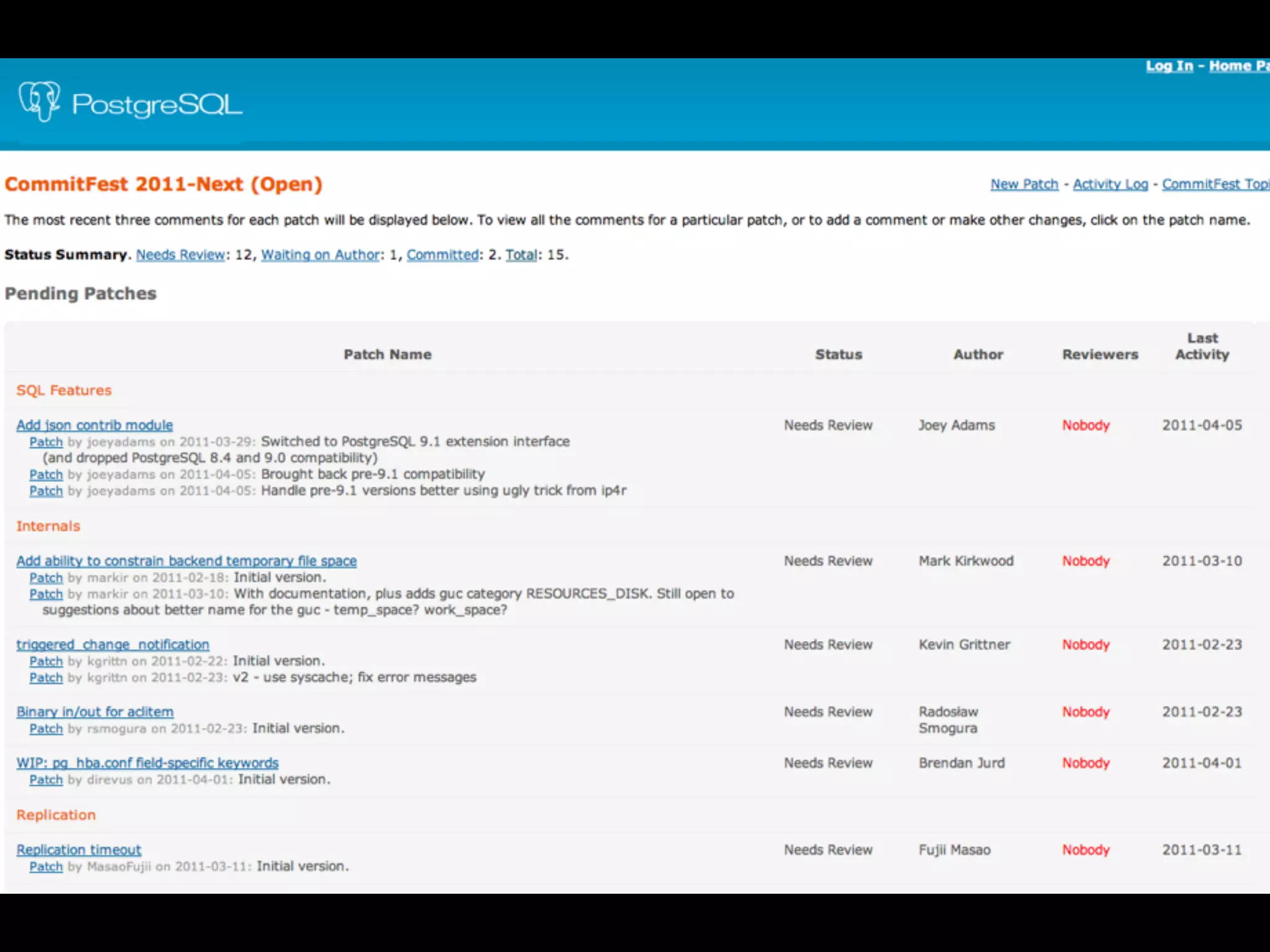Filter by Waiting on Author status
The height and width of the screenshot is (952, 1270).
(x=320, y=255)
